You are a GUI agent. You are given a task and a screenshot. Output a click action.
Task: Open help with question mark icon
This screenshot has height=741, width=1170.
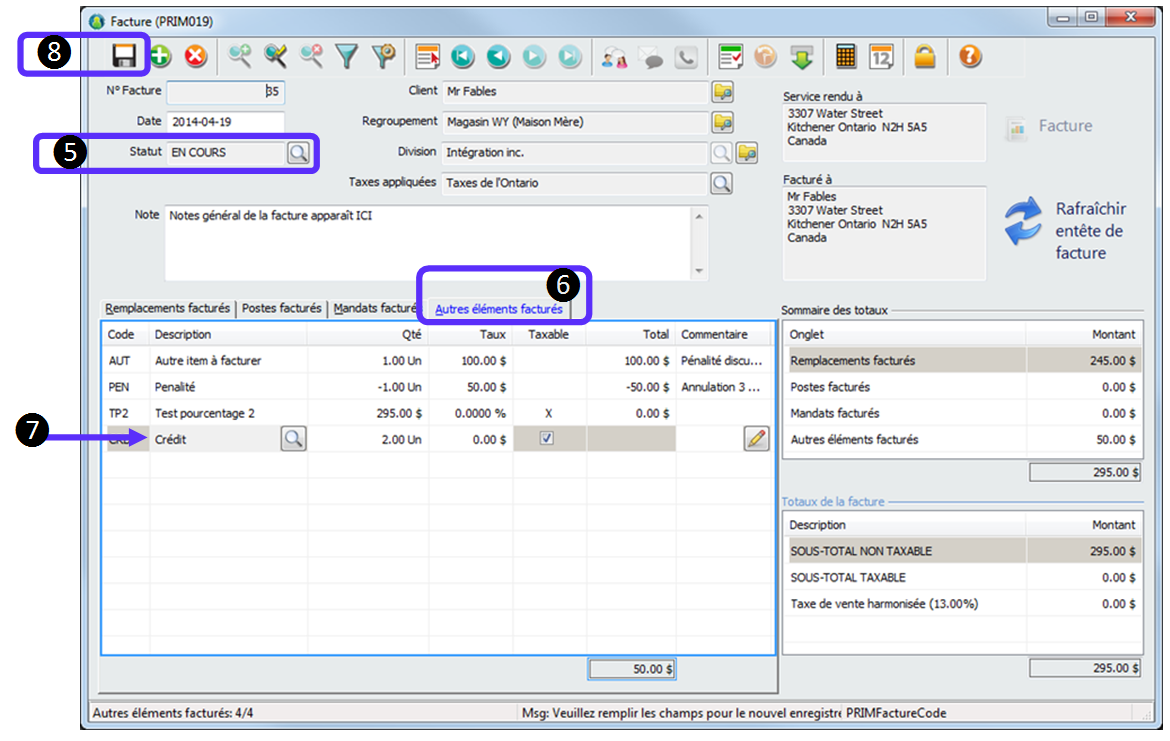[x=969, y=57]
